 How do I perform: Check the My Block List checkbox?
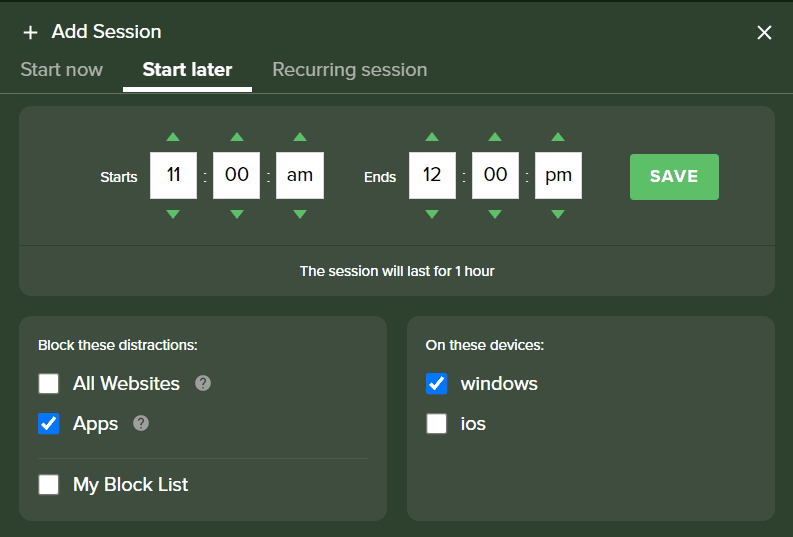(49, 484)
